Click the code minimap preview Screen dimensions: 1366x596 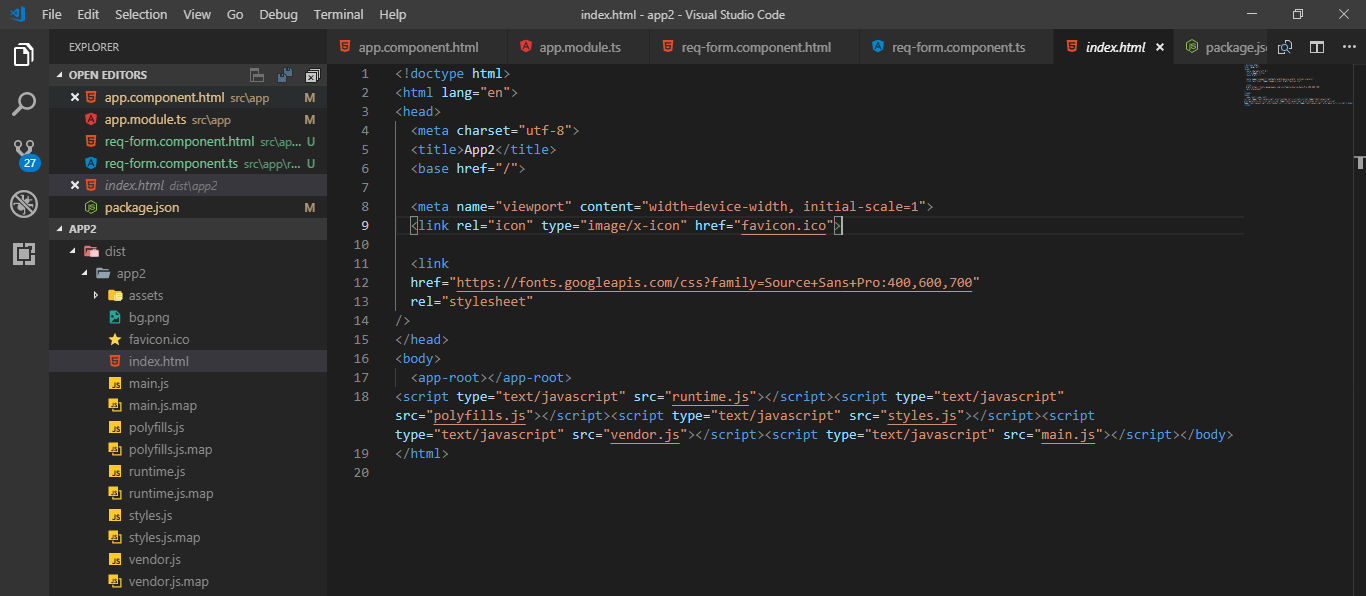pos(1296,85)
